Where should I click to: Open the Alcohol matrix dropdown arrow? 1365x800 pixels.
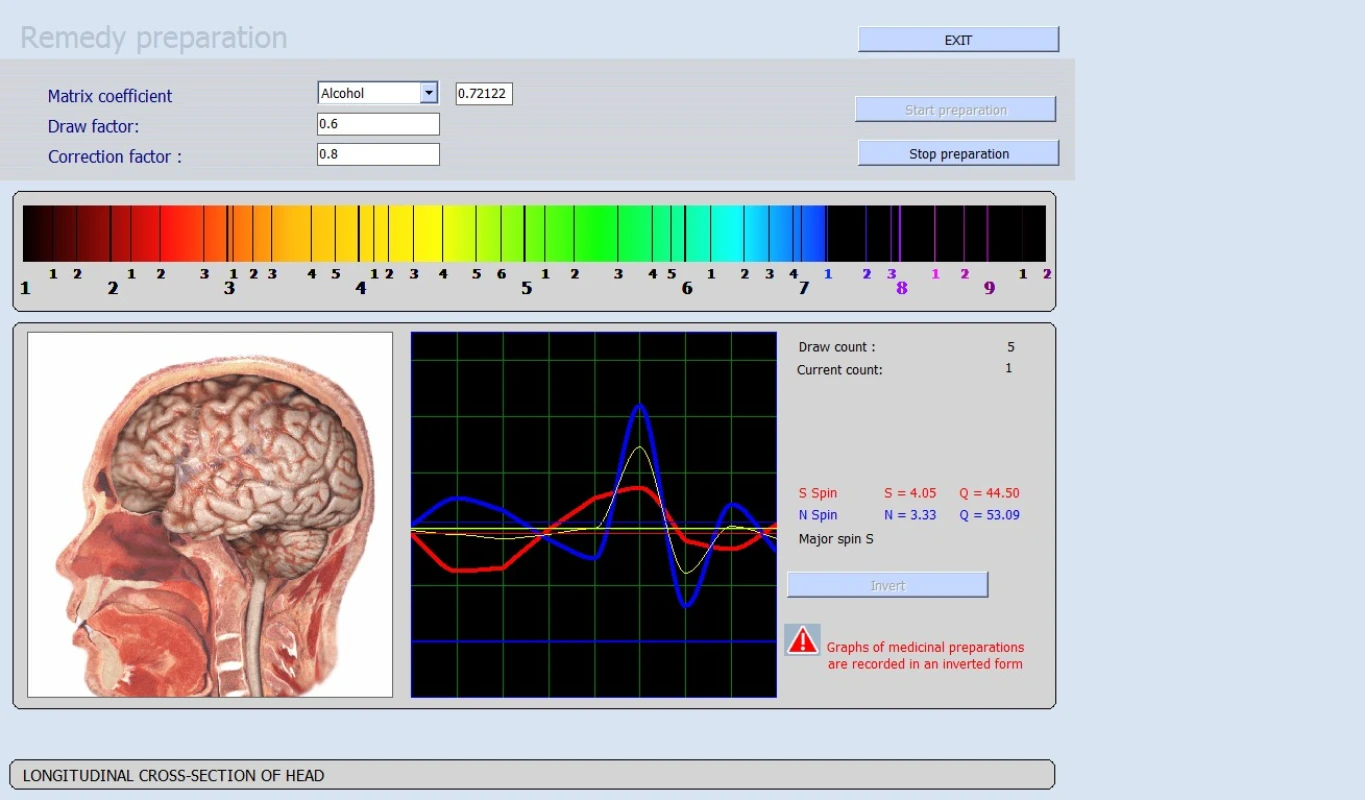pos(429,93)
